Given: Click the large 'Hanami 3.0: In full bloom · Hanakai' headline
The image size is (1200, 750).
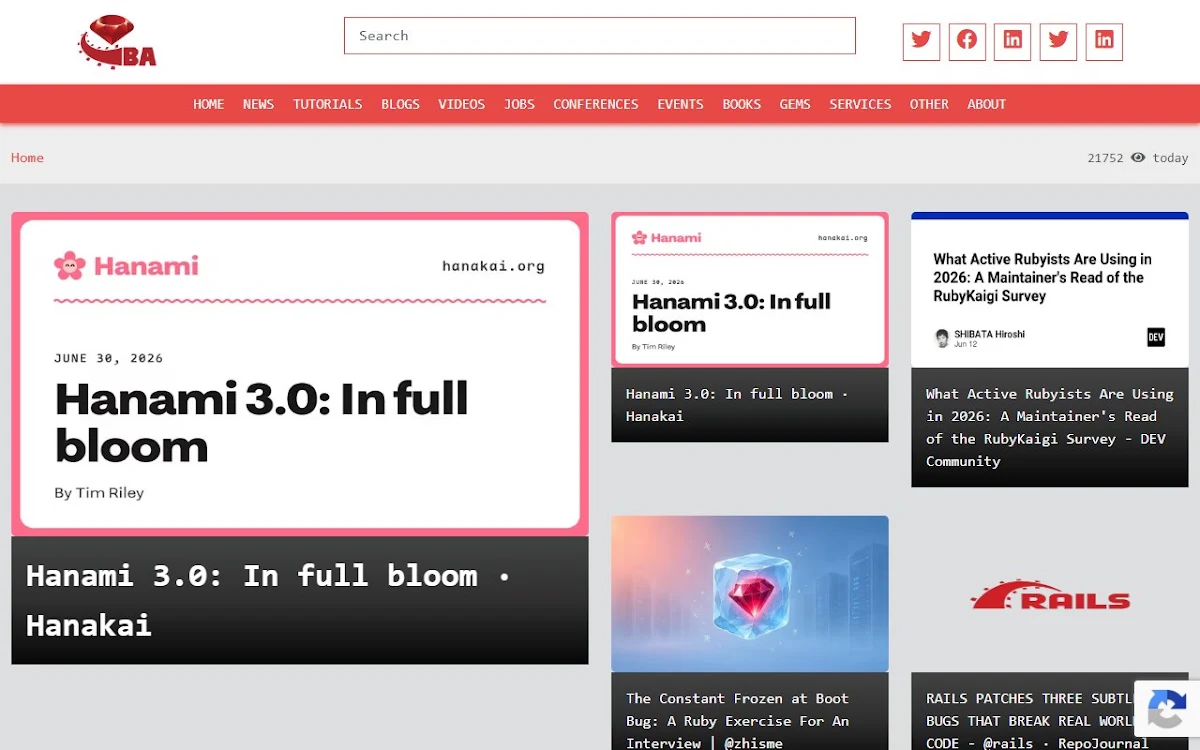Looking at the screenshot, I should coord(269,600).
